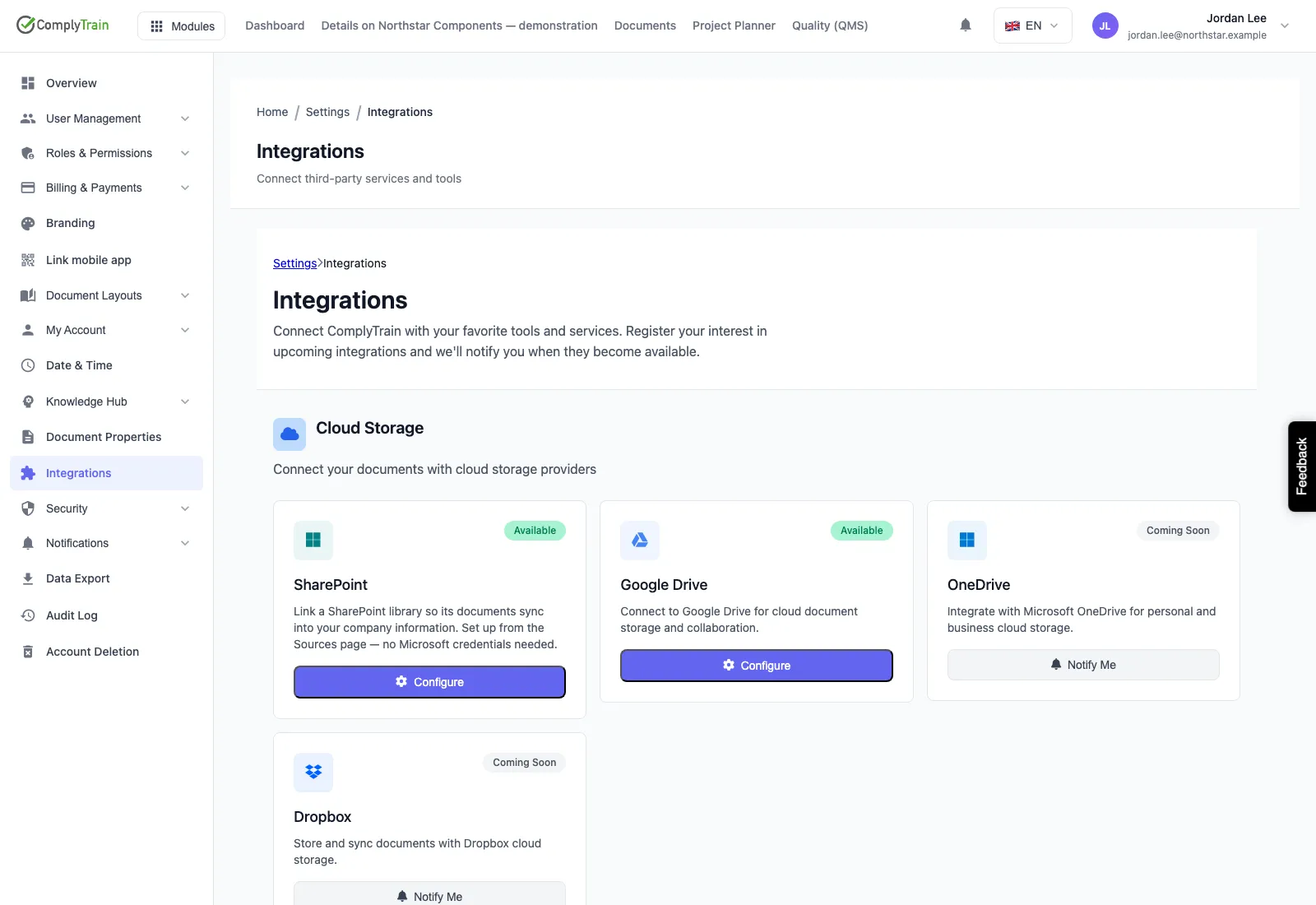Open the Jordan Lee account menu chevron
The image size is (1316, 905).
tap(1285, 26)
